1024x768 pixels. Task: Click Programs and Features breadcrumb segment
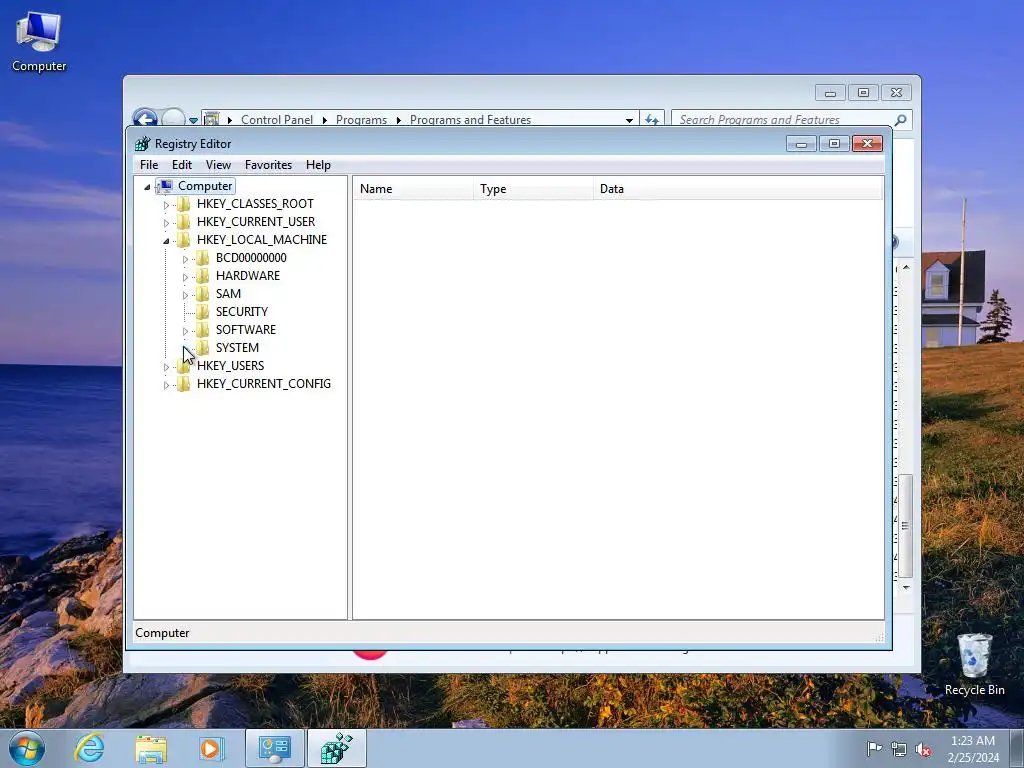(x=470, y=120)
